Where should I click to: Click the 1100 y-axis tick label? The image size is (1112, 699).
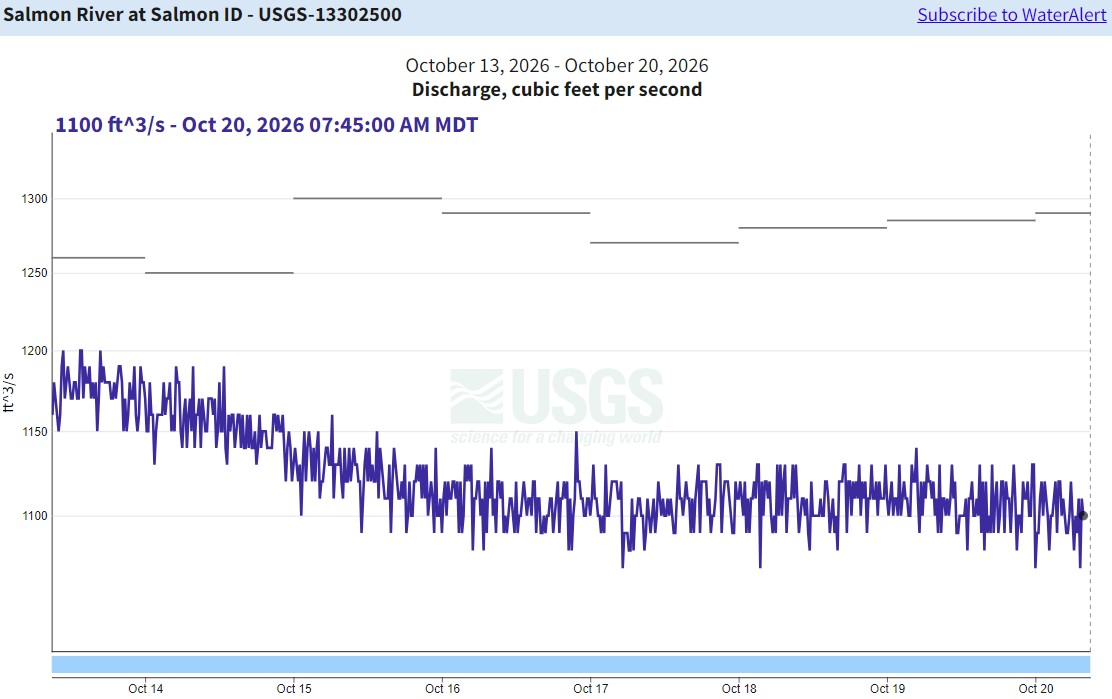(34, 516)
